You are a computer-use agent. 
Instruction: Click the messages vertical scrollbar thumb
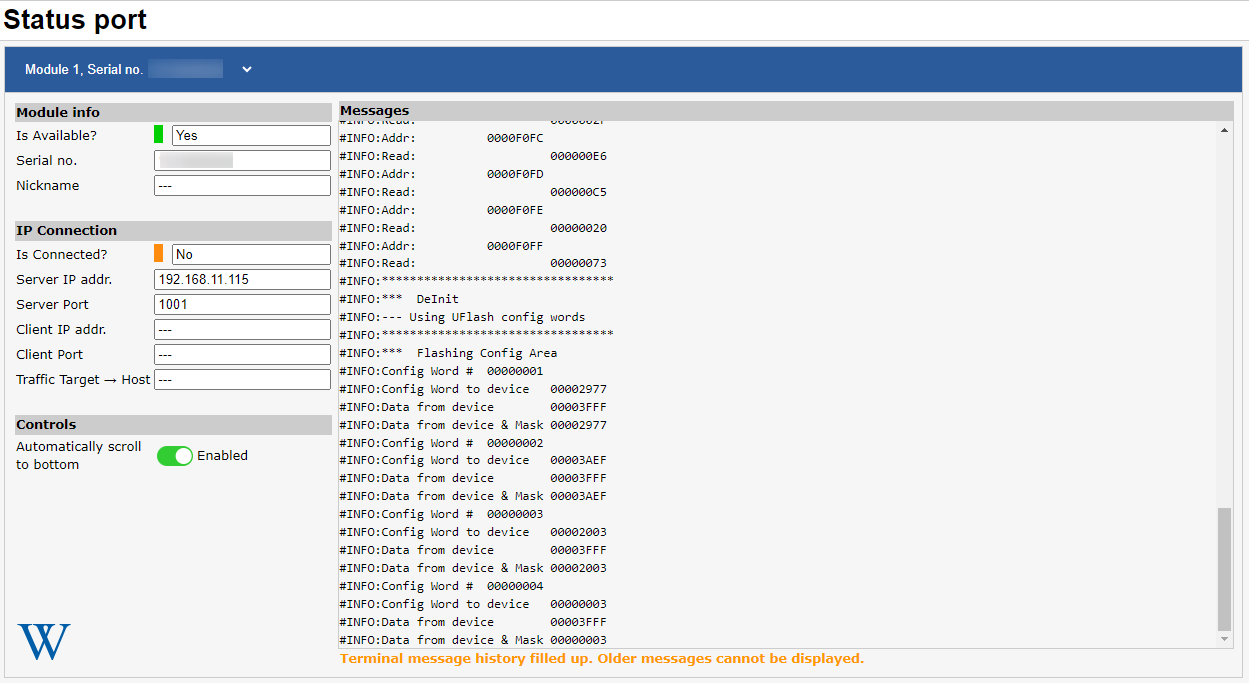pyautogui.click(x=1225, y=568)
